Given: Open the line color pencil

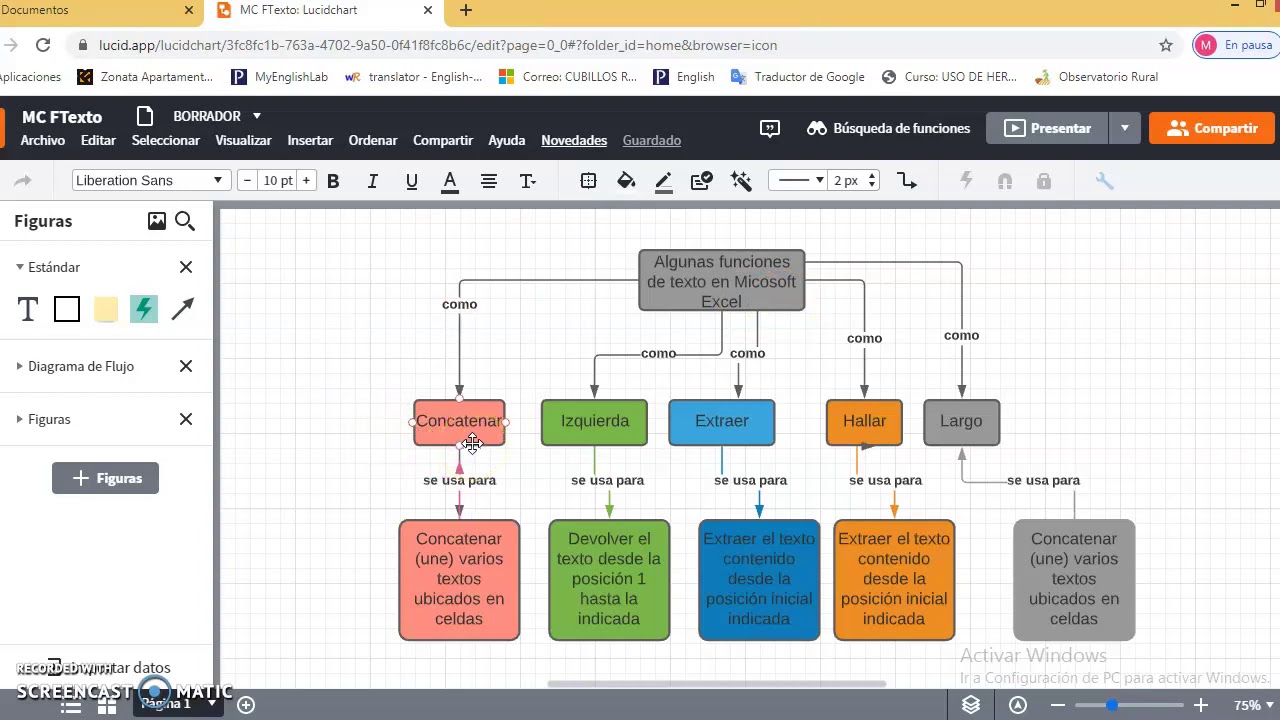Looking at the screenshot, I should point(663,181).
